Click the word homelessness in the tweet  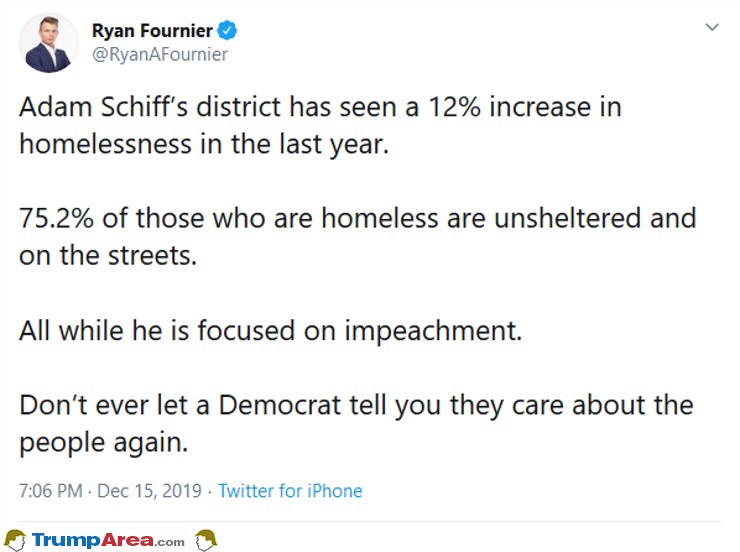click(x=105, y=143)
